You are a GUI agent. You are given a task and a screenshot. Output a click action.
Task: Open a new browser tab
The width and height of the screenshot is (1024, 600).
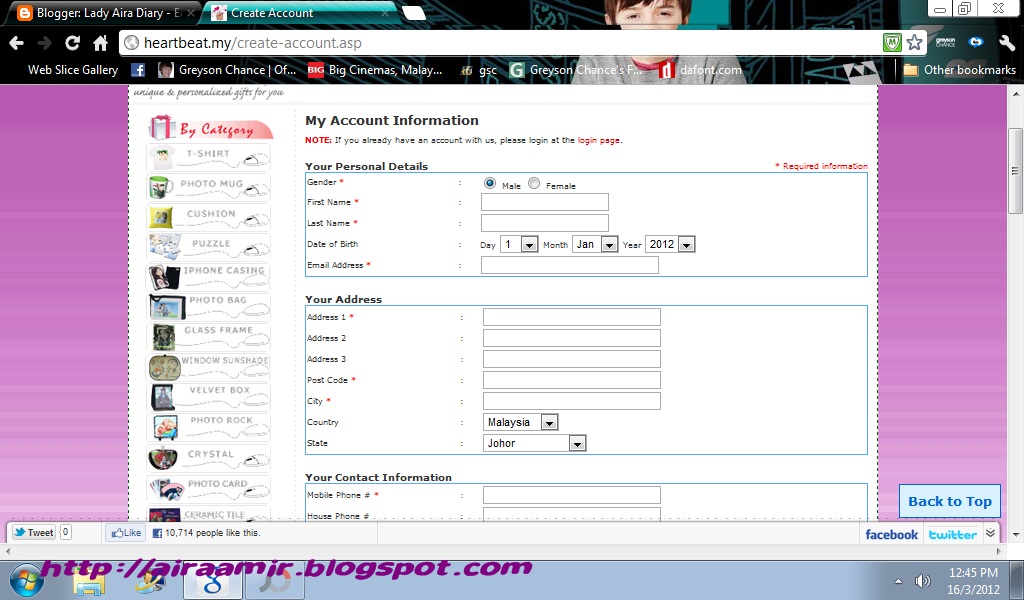[x=414, y=13]
